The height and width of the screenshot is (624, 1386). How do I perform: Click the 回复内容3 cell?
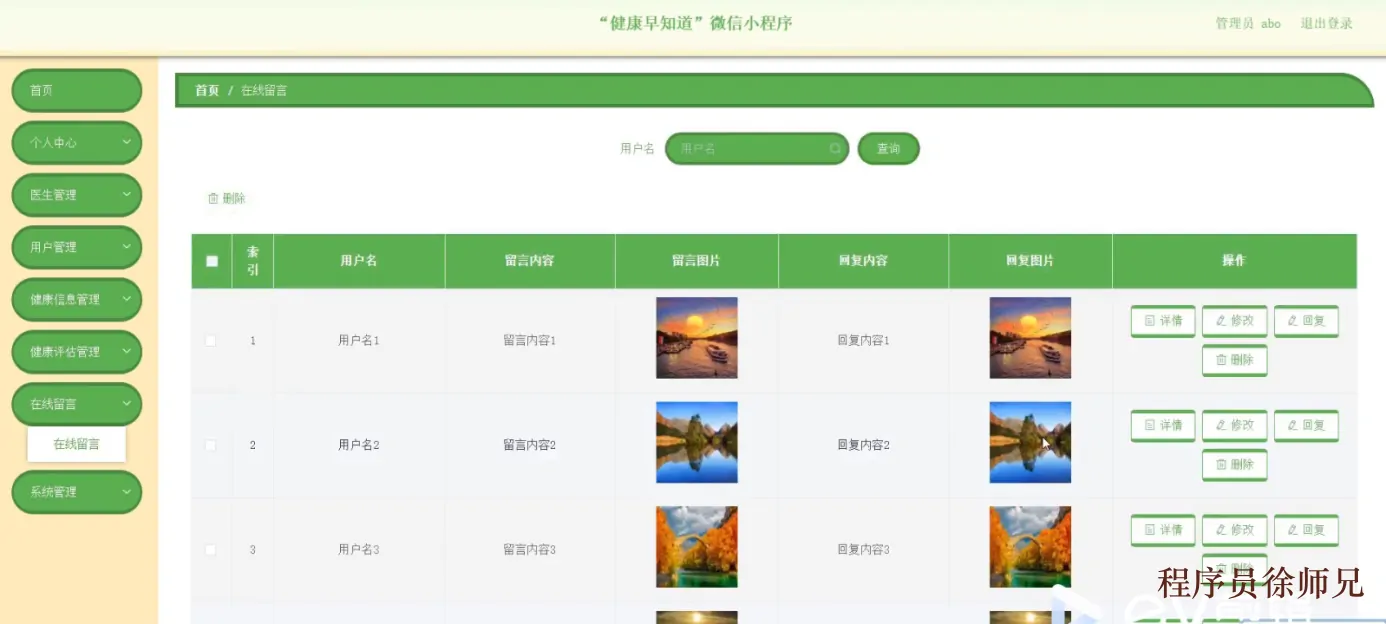pyautogui.click(x=864, y=550)
